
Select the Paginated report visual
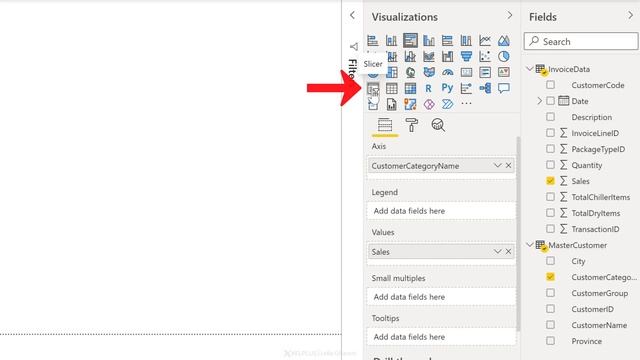[x=391, y=104]
